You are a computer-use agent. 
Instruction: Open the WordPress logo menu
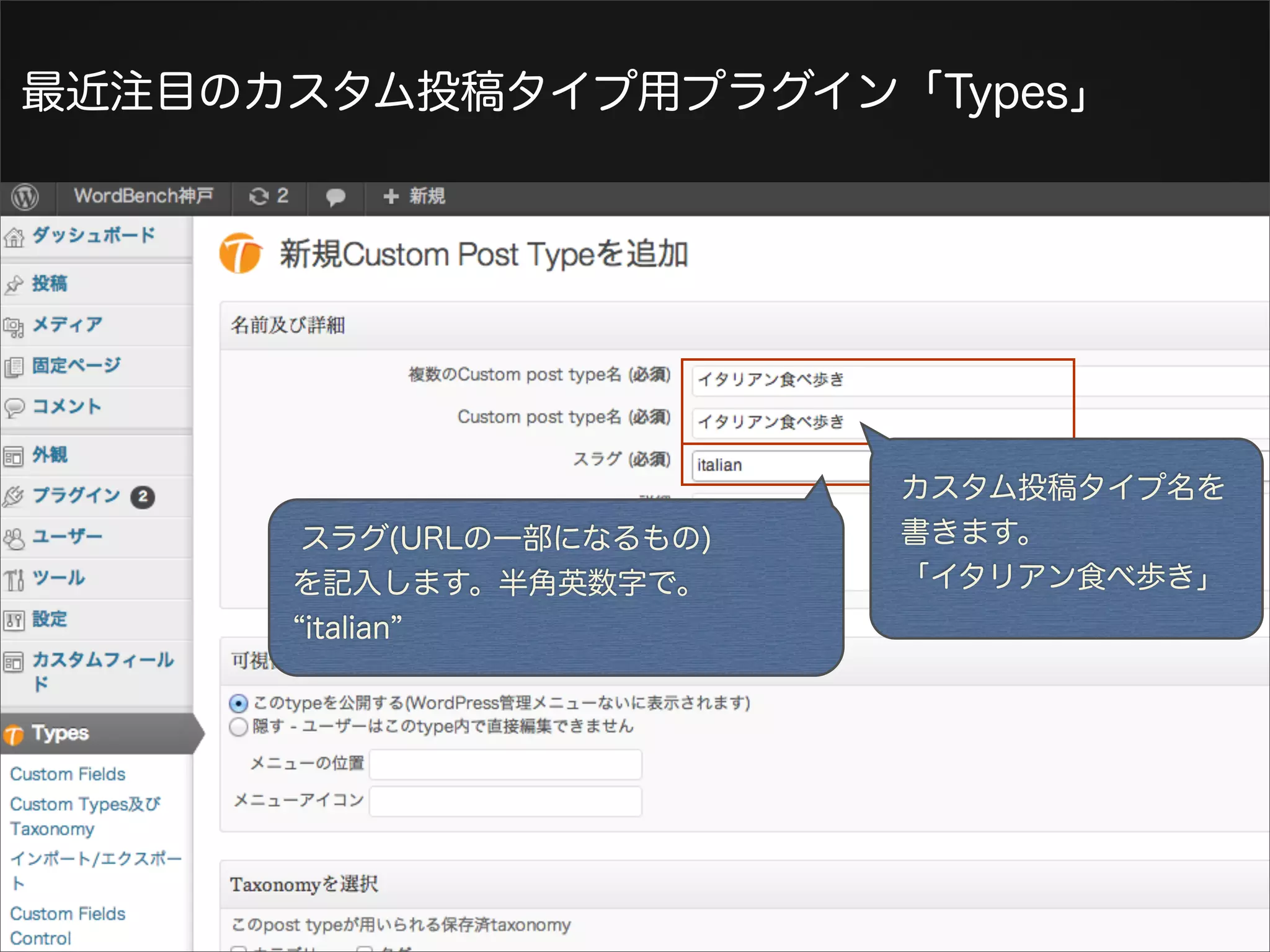click(25, 197)
